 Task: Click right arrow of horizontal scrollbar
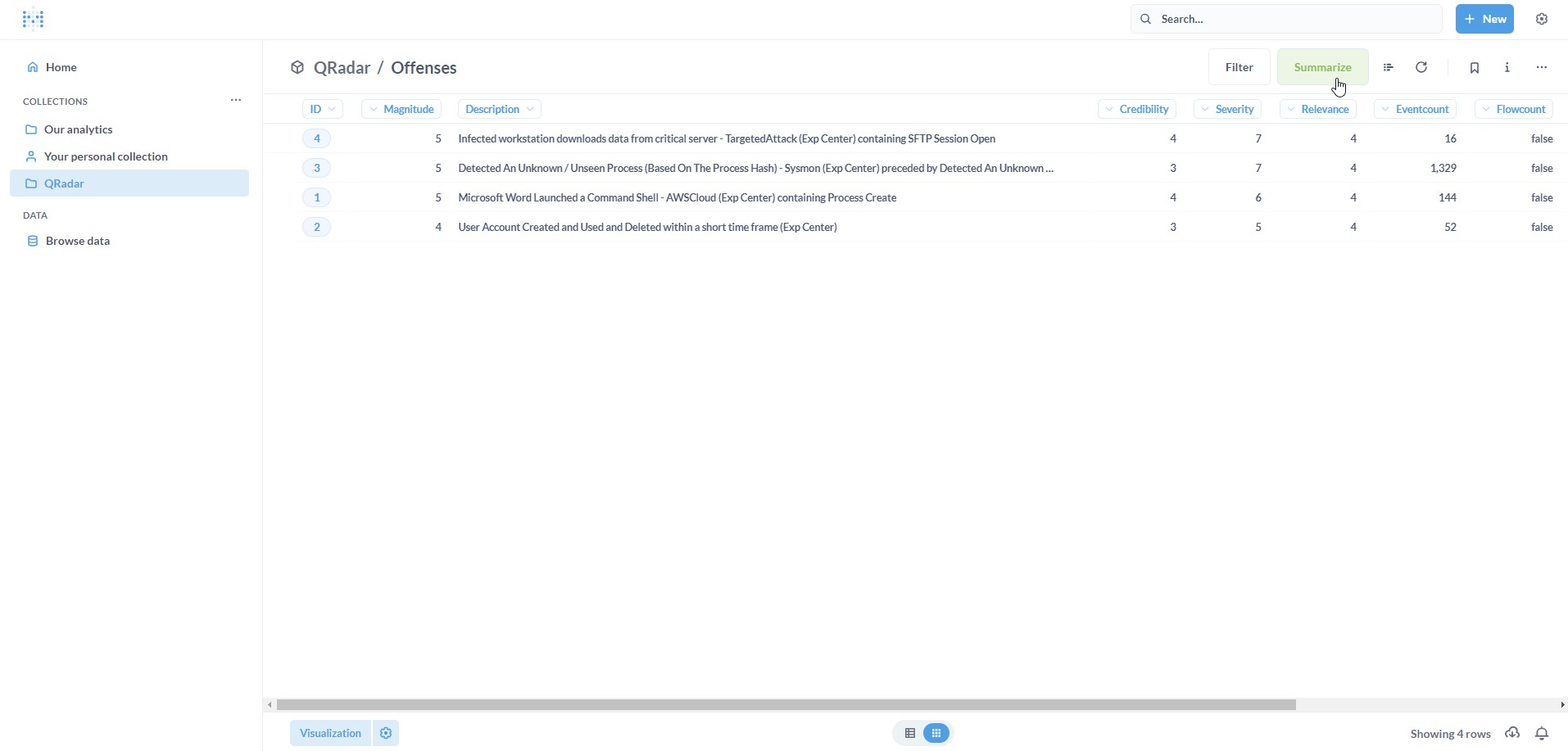point(1562,705)
